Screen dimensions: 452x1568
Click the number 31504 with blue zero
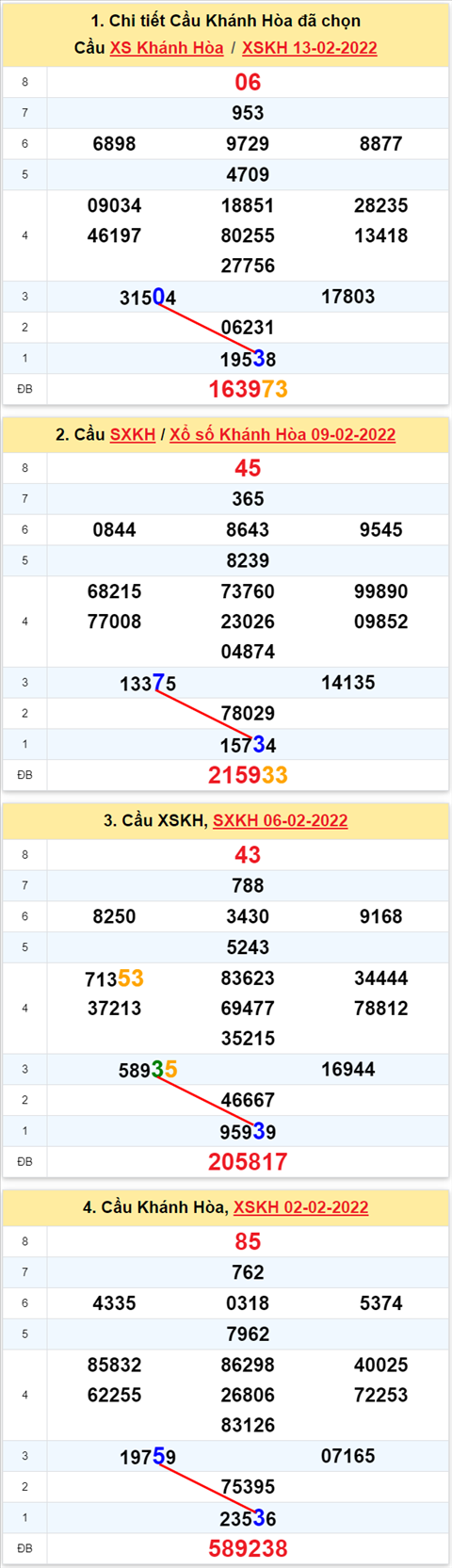point(148,298)
